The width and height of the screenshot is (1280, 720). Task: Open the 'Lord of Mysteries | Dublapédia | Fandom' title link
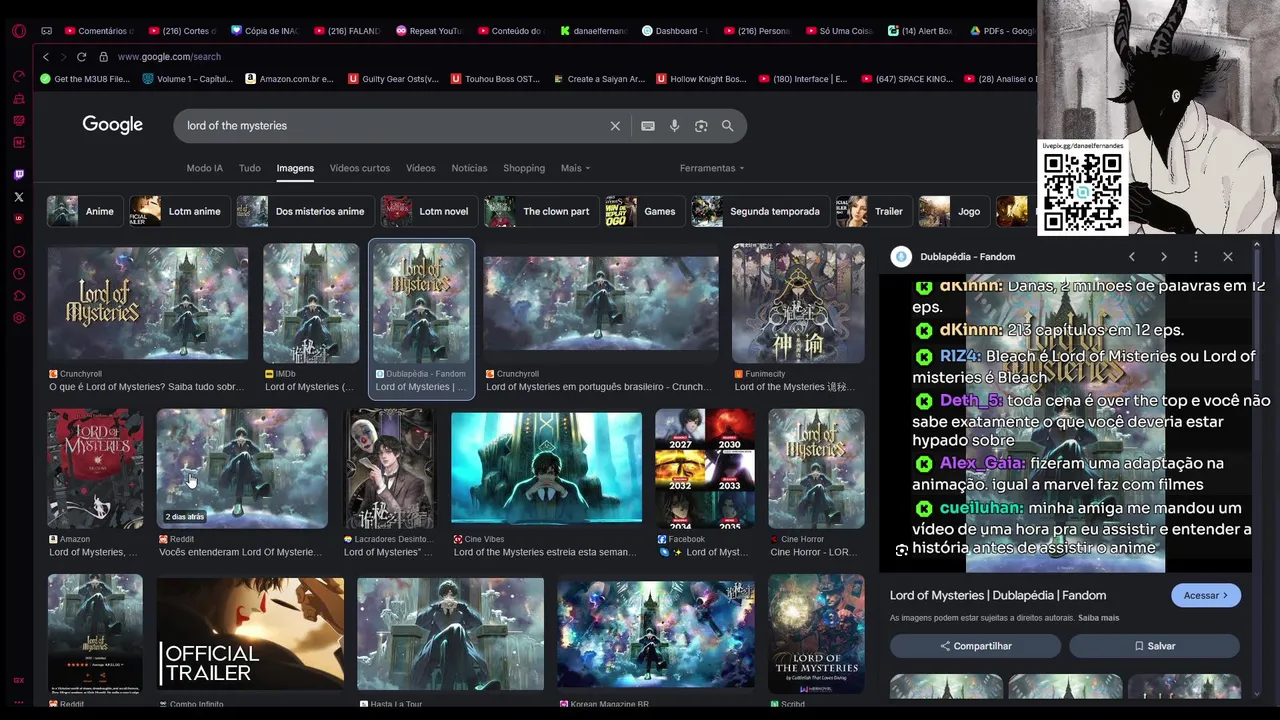click(998, 596)
